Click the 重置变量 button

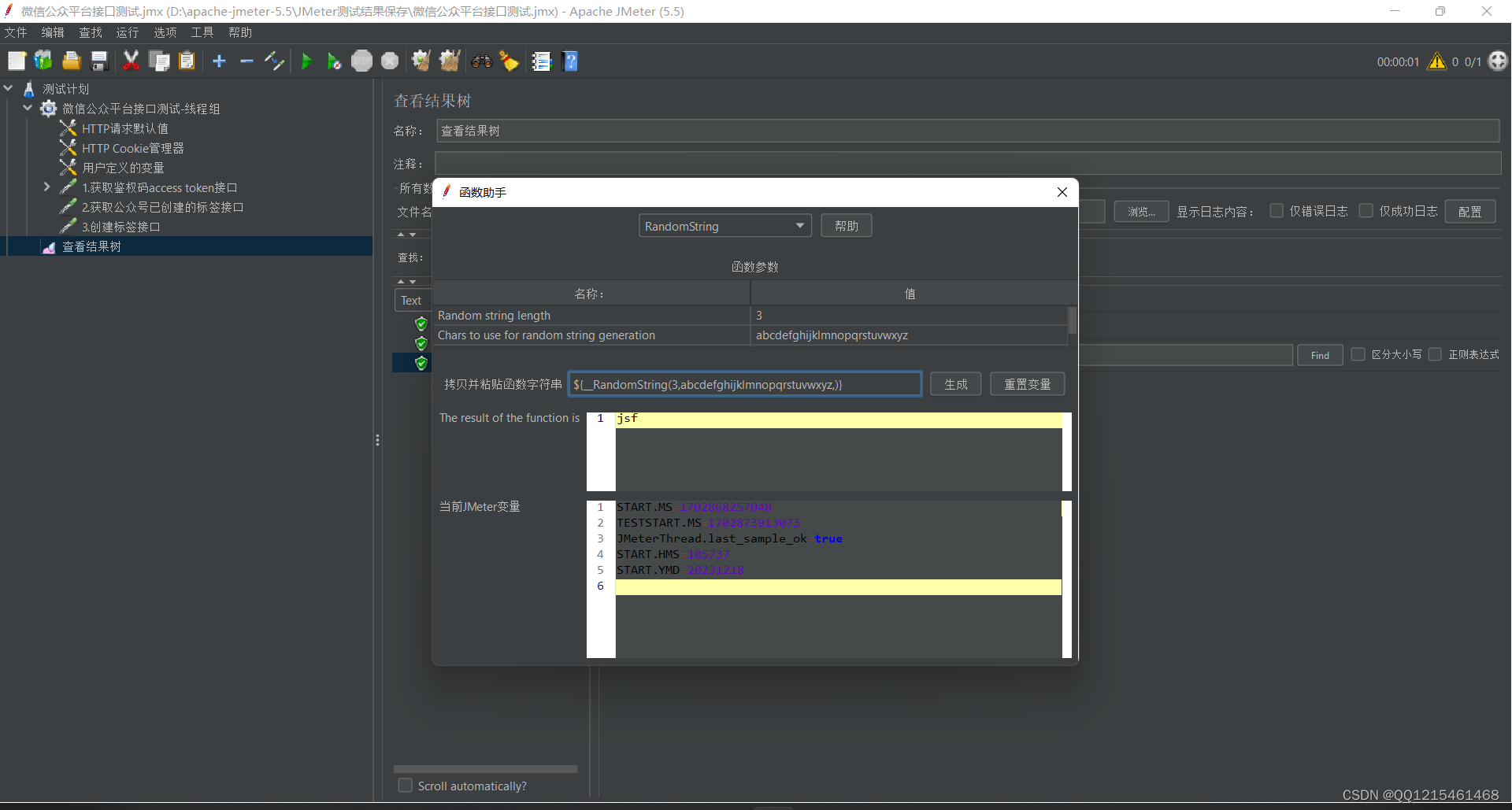[1027, 384]
